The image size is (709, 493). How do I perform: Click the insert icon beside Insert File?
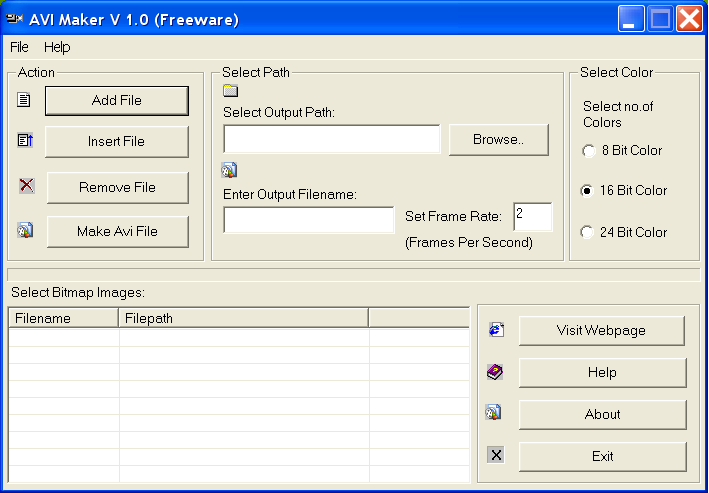click(25, 141)
